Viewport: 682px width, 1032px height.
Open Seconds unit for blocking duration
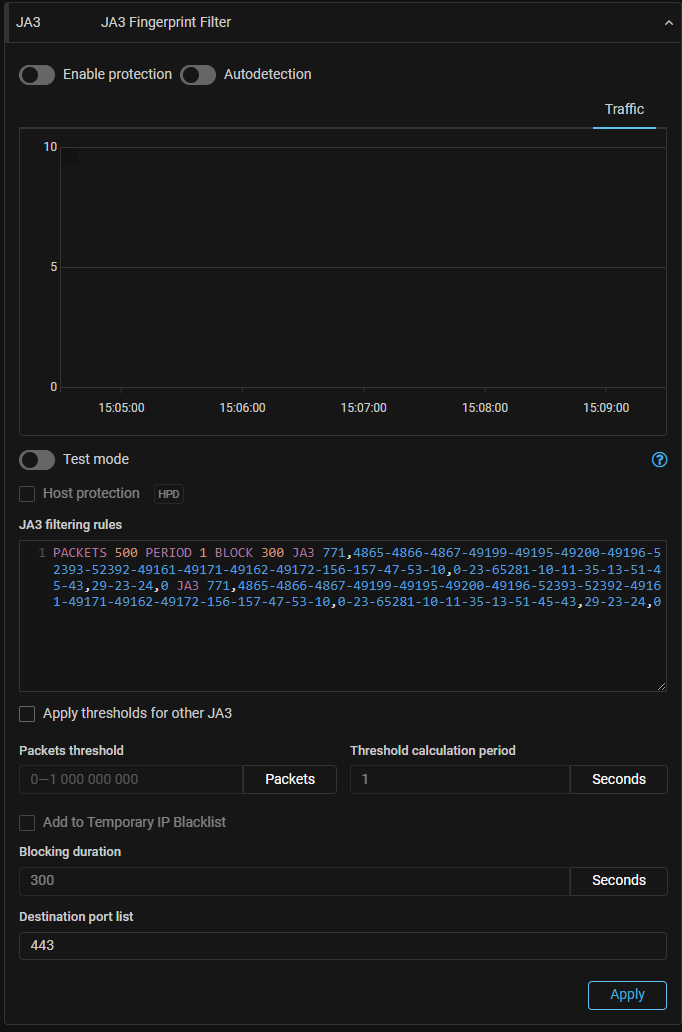tap(618, 881)
